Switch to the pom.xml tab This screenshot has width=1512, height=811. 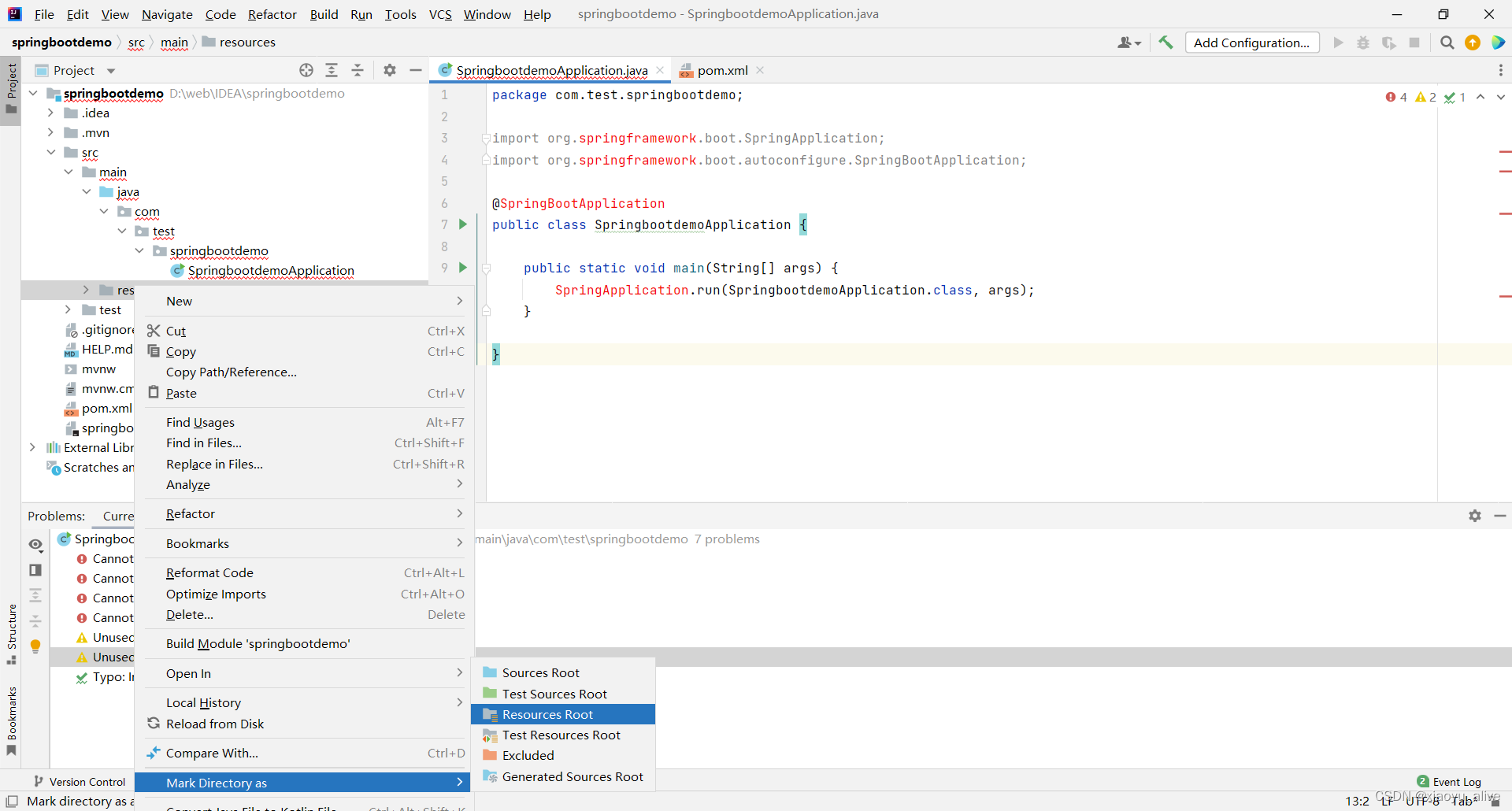click(x=722, y=70)
